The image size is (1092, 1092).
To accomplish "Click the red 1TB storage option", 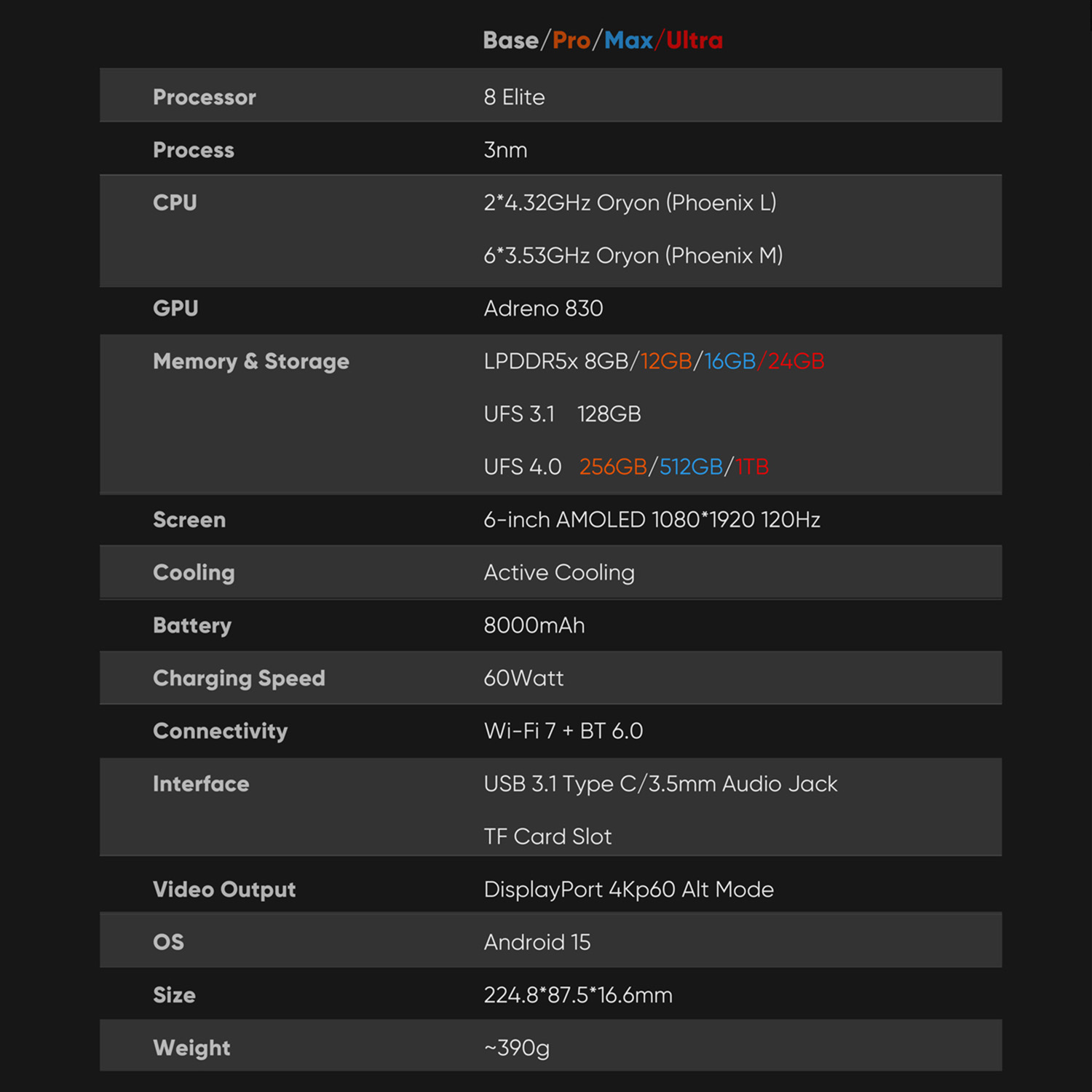I will 752,467.
